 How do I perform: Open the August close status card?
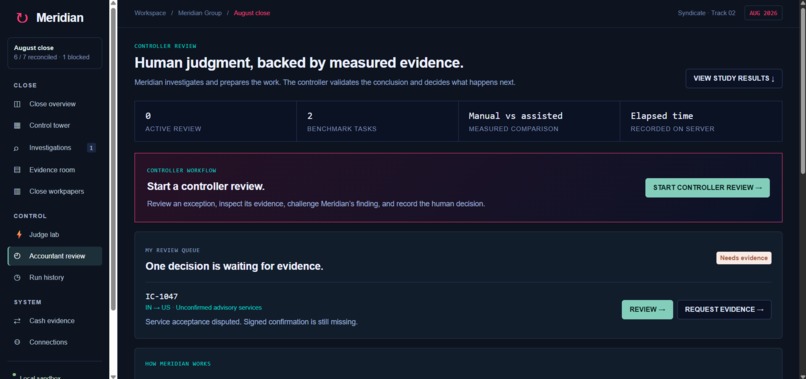(54, 52)
